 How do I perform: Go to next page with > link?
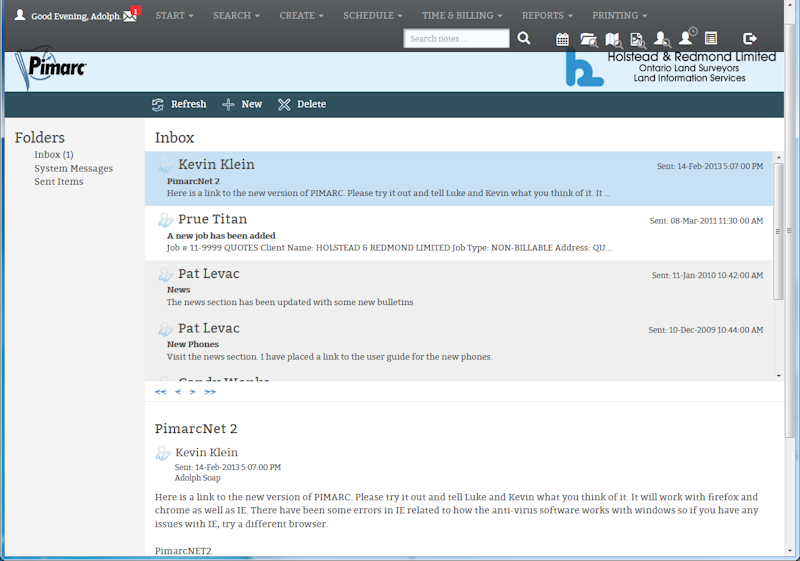click(192, 392)
